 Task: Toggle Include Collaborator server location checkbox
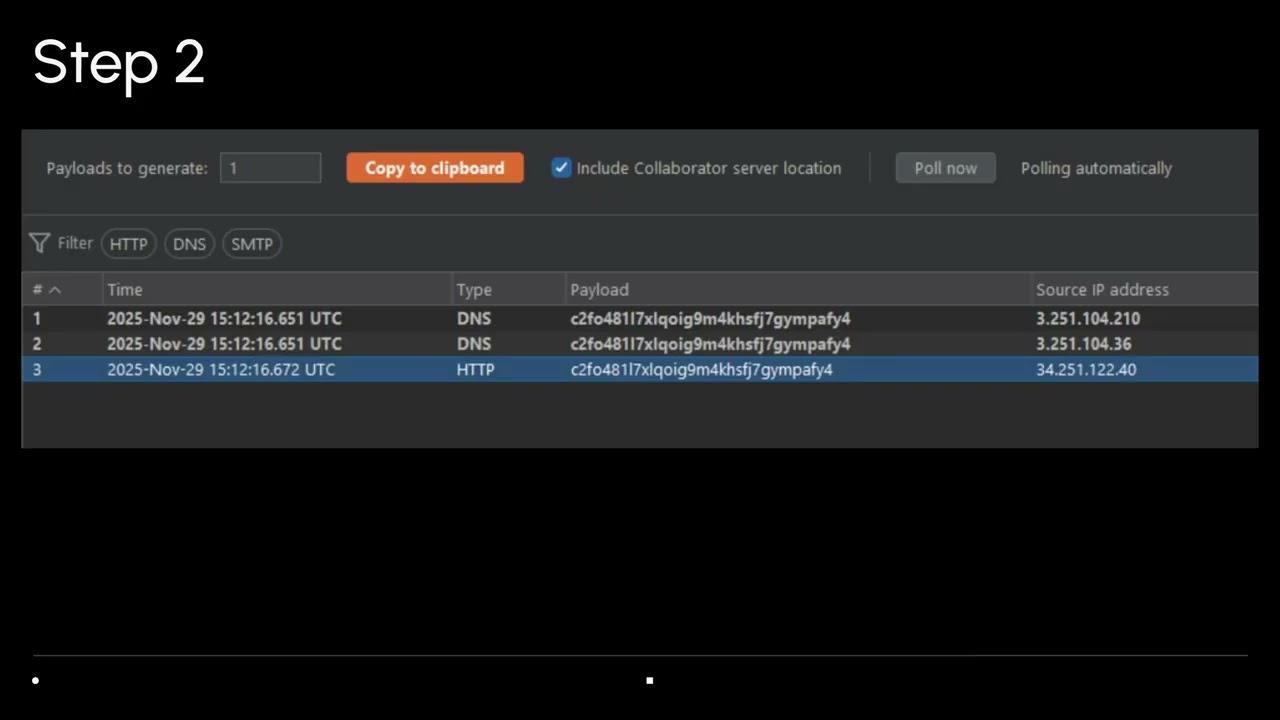(561, 168)
